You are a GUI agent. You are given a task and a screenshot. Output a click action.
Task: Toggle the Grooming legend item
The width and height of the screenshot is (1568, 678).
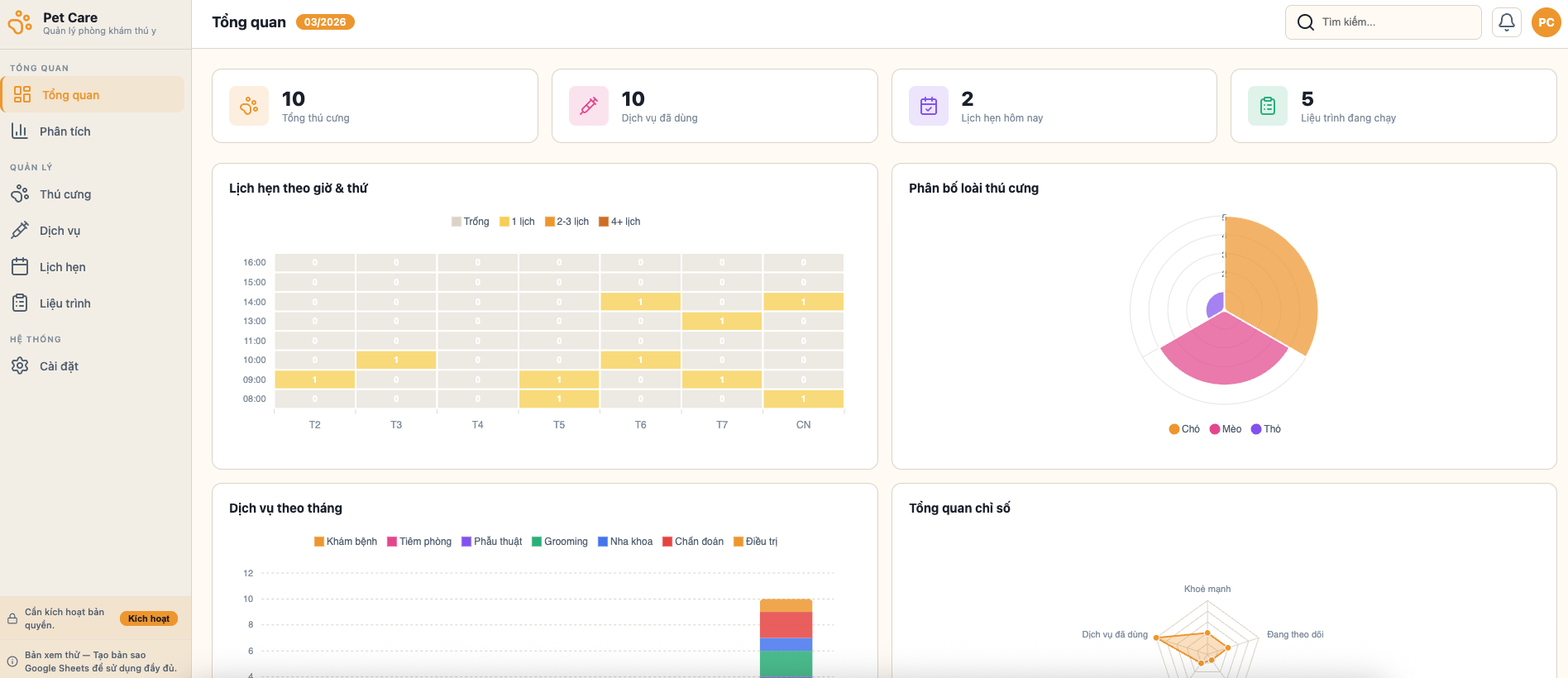click(x=560, y=542)
